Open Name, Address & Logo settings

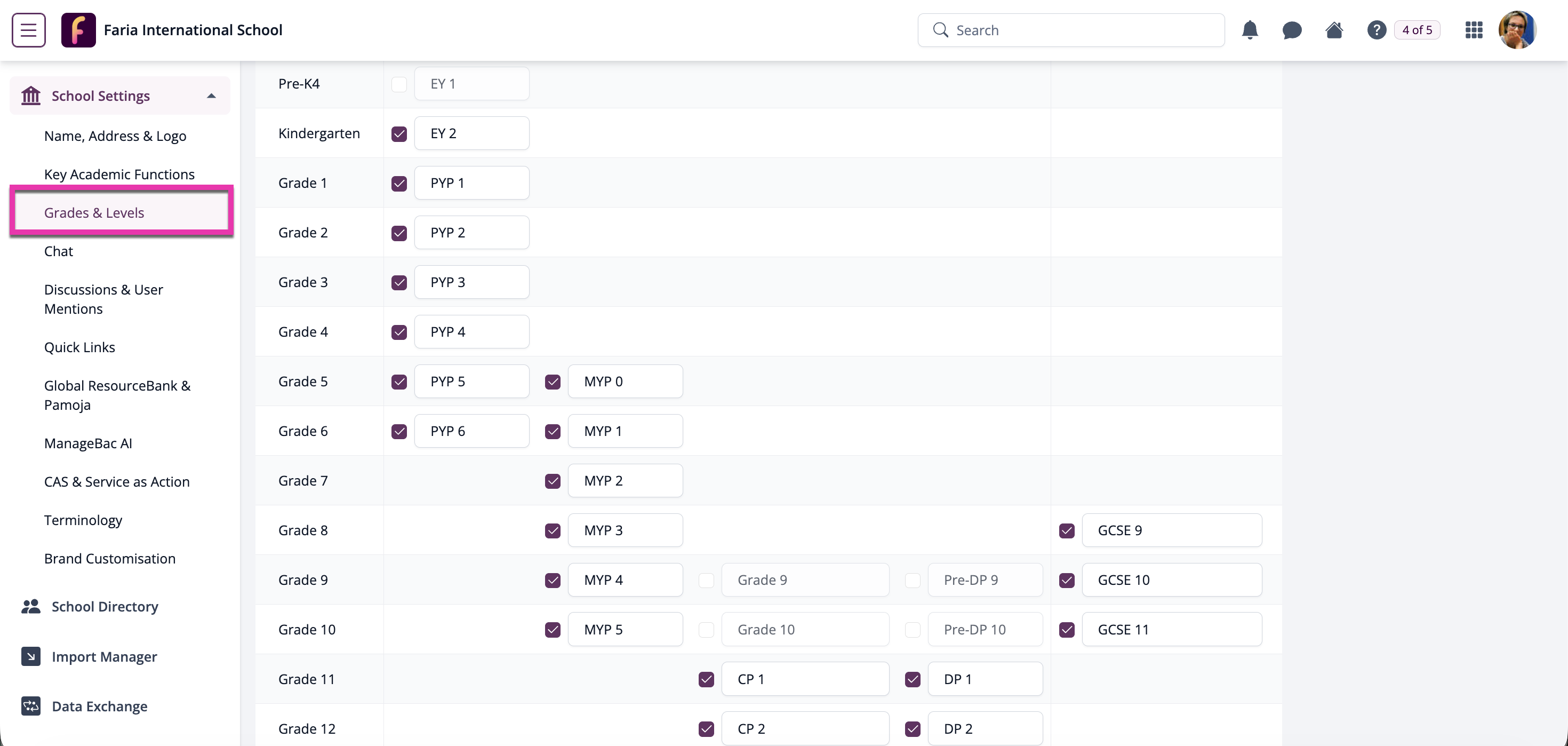pyautogui.click(x=115, y=136)
